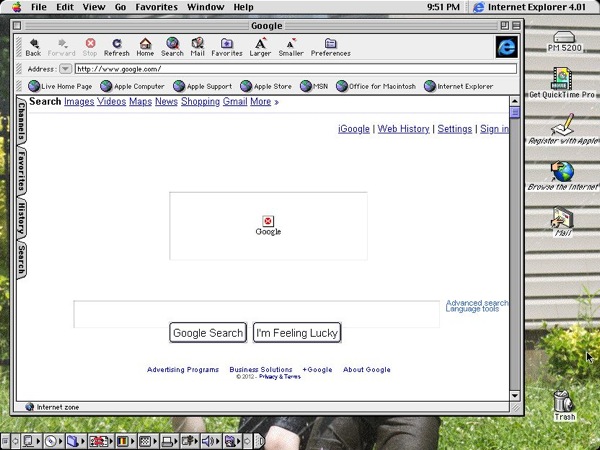The height and width of the screenshot is (450, 600).
Task: Open the Favorites explorer bar side tab
Action: click(x=21, y=171)
